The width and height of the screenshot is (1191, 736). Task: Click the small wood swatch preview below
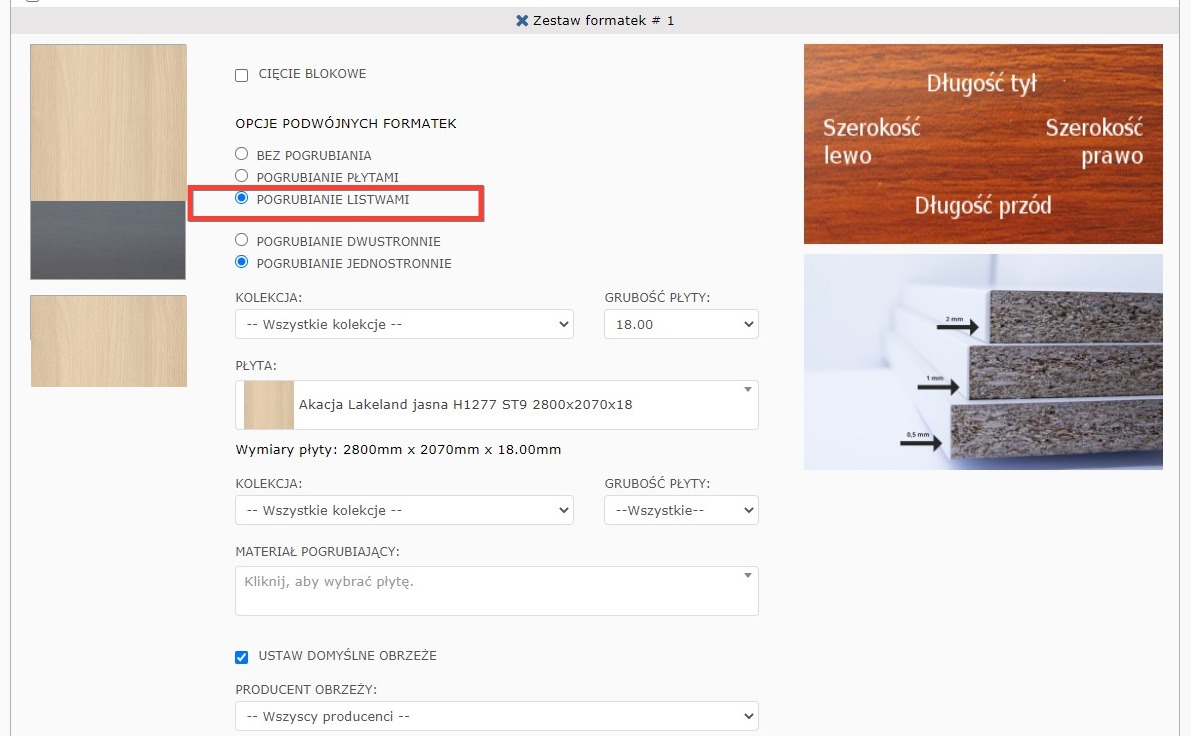tap(108, 341)
